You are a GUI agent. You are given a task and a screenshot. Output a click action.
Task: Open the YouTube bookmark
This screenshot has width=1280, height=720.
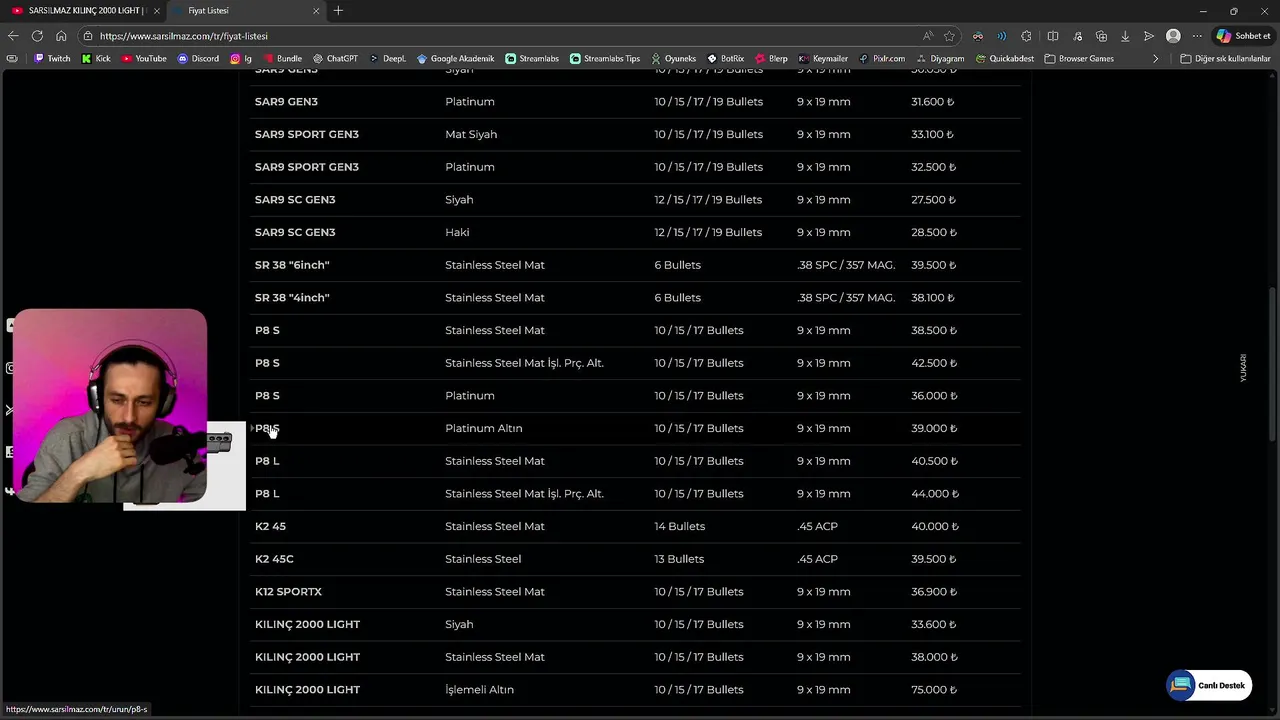[144, 59]
